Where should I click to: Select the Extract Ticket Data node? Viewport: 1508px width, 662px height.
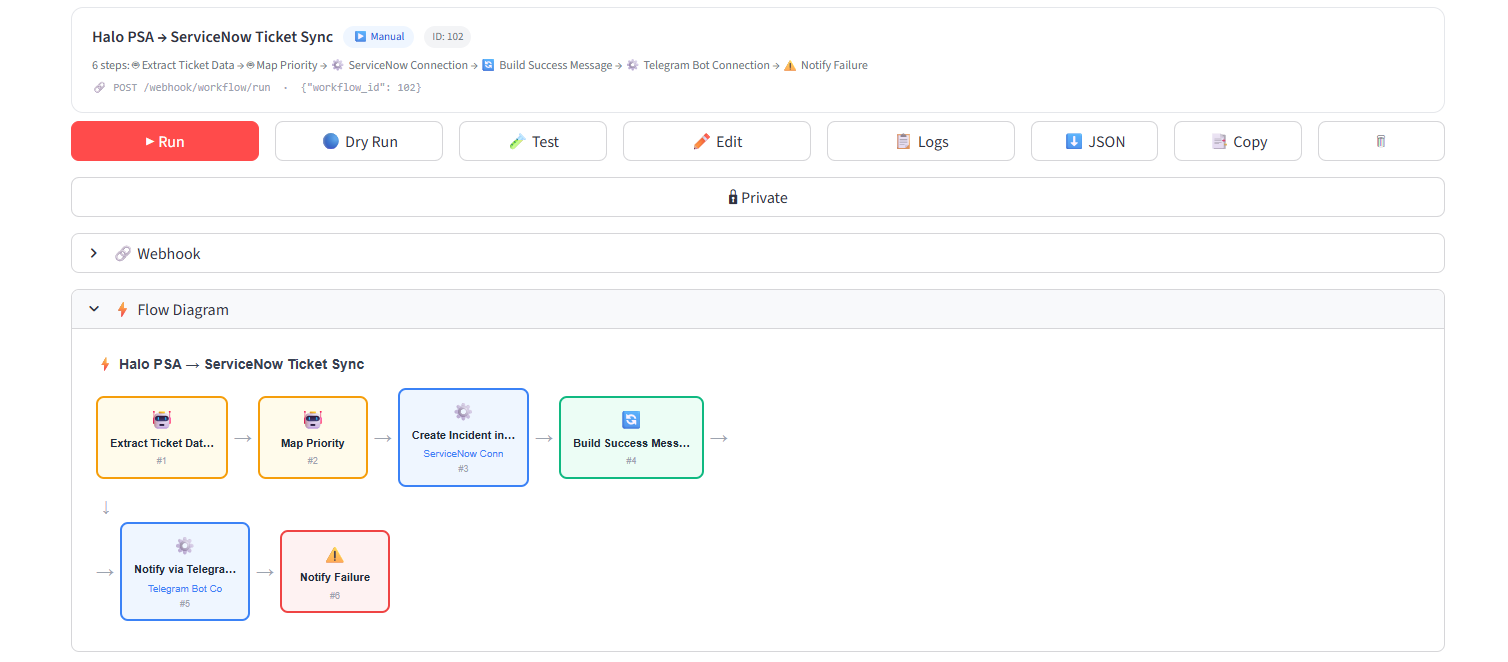[162, 438]
